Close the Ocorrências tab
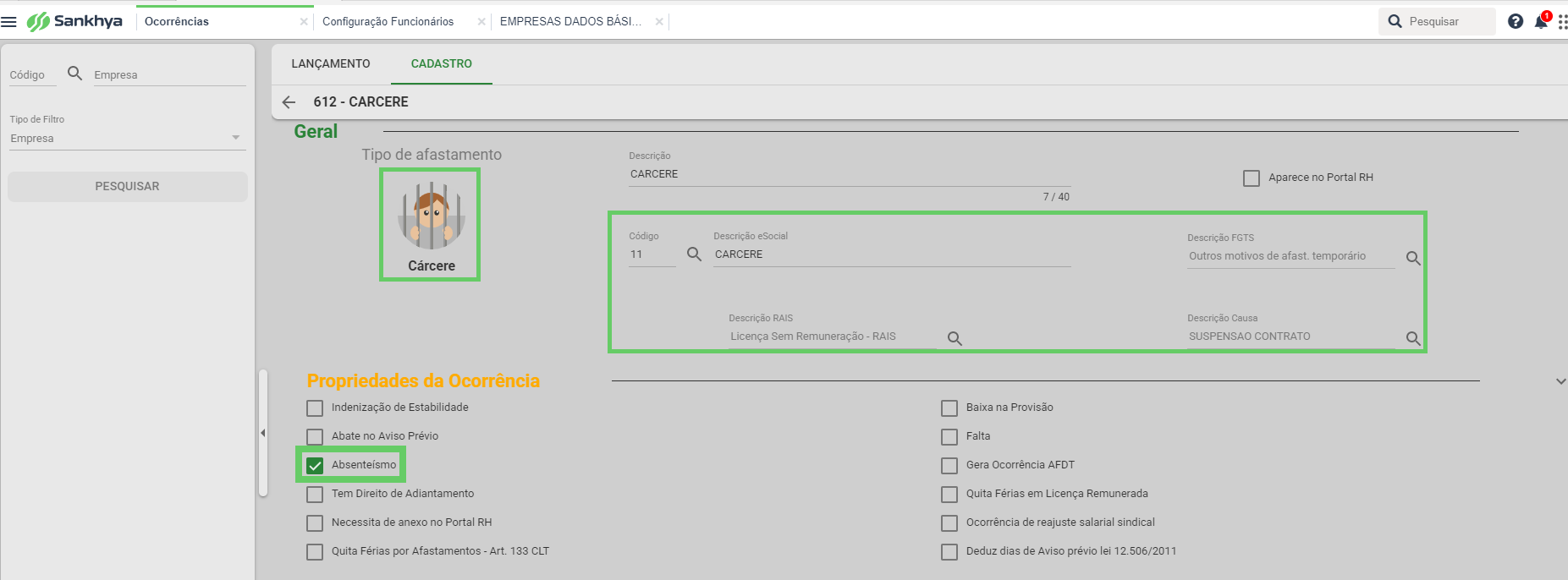Viewport: 1568px width, 580px height. 304,22
